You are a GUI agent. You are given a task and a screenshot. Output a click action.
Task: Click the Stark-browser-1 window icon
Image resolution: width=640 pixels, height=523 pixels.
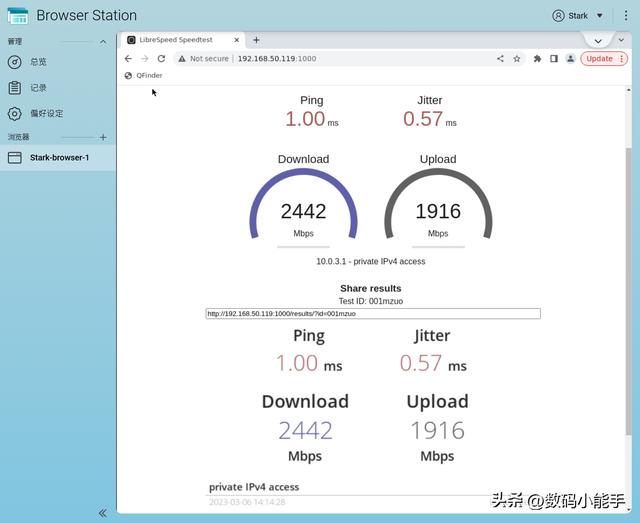(15, 158)
